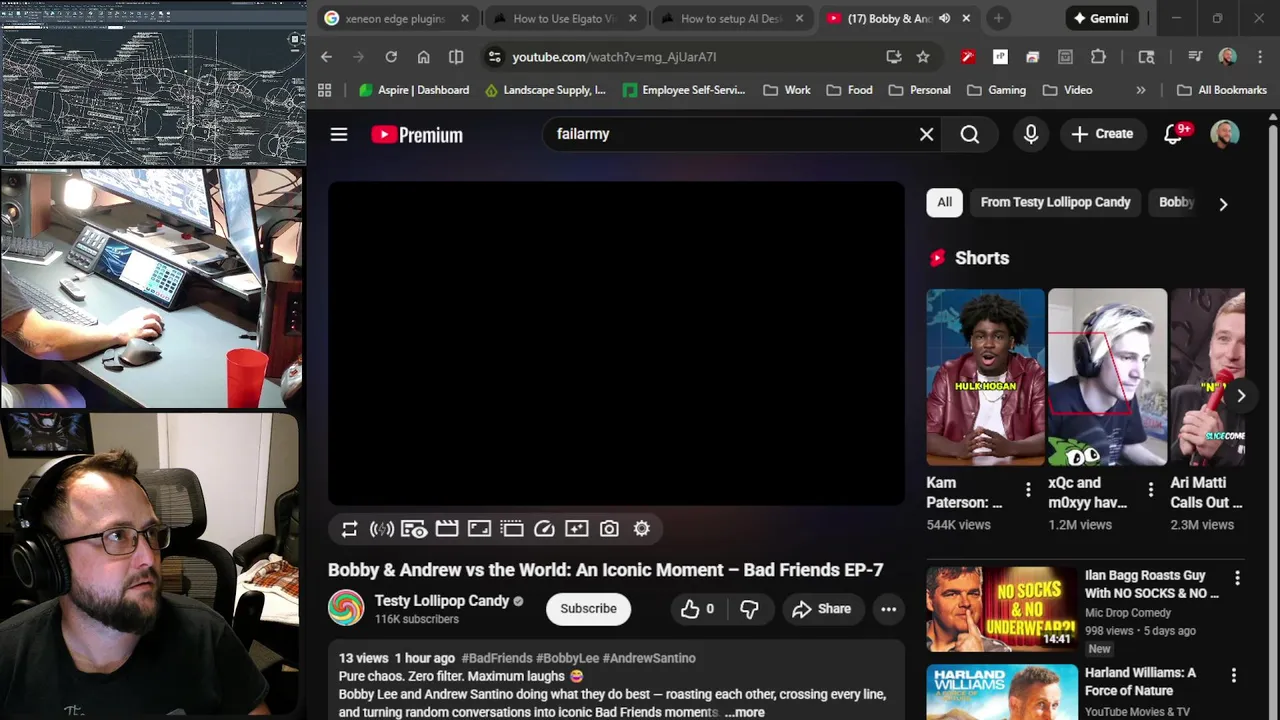Show next Shorts with right arrow
Screen dimensions: 1280x720
[x=1241, y=396]
